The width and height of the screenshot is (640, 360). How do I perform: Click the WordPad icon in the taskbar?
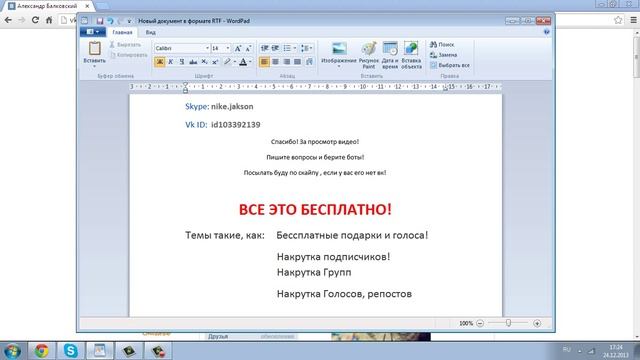[x=100, y=351]
